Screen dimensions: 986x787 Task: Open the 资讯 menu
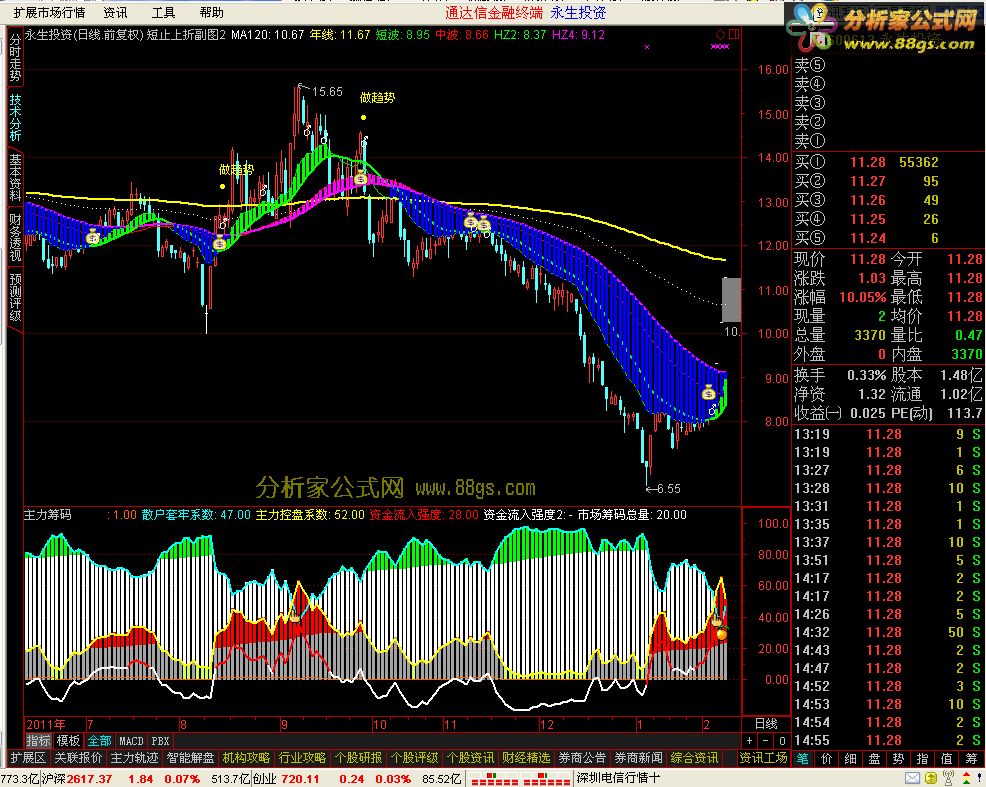click(x=115, y=13)
